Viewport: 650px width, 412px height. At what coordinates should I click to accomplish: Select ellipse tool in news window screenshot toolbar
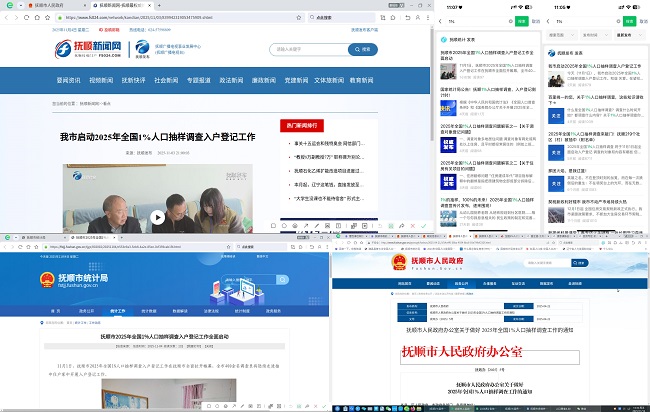tap(284, 225)
